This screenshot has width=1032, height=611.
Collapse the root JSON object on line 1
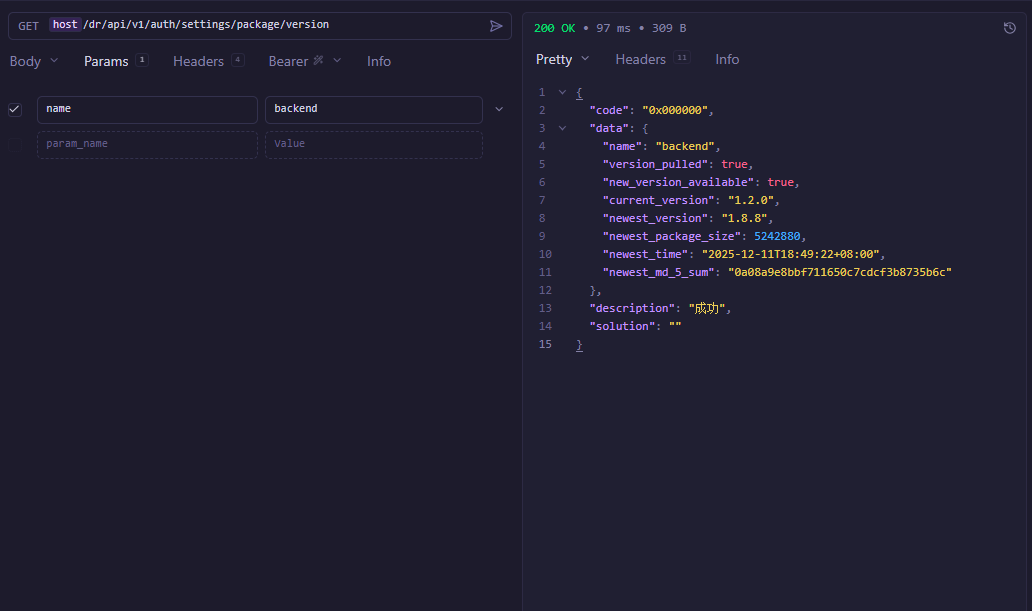[562, 92]
